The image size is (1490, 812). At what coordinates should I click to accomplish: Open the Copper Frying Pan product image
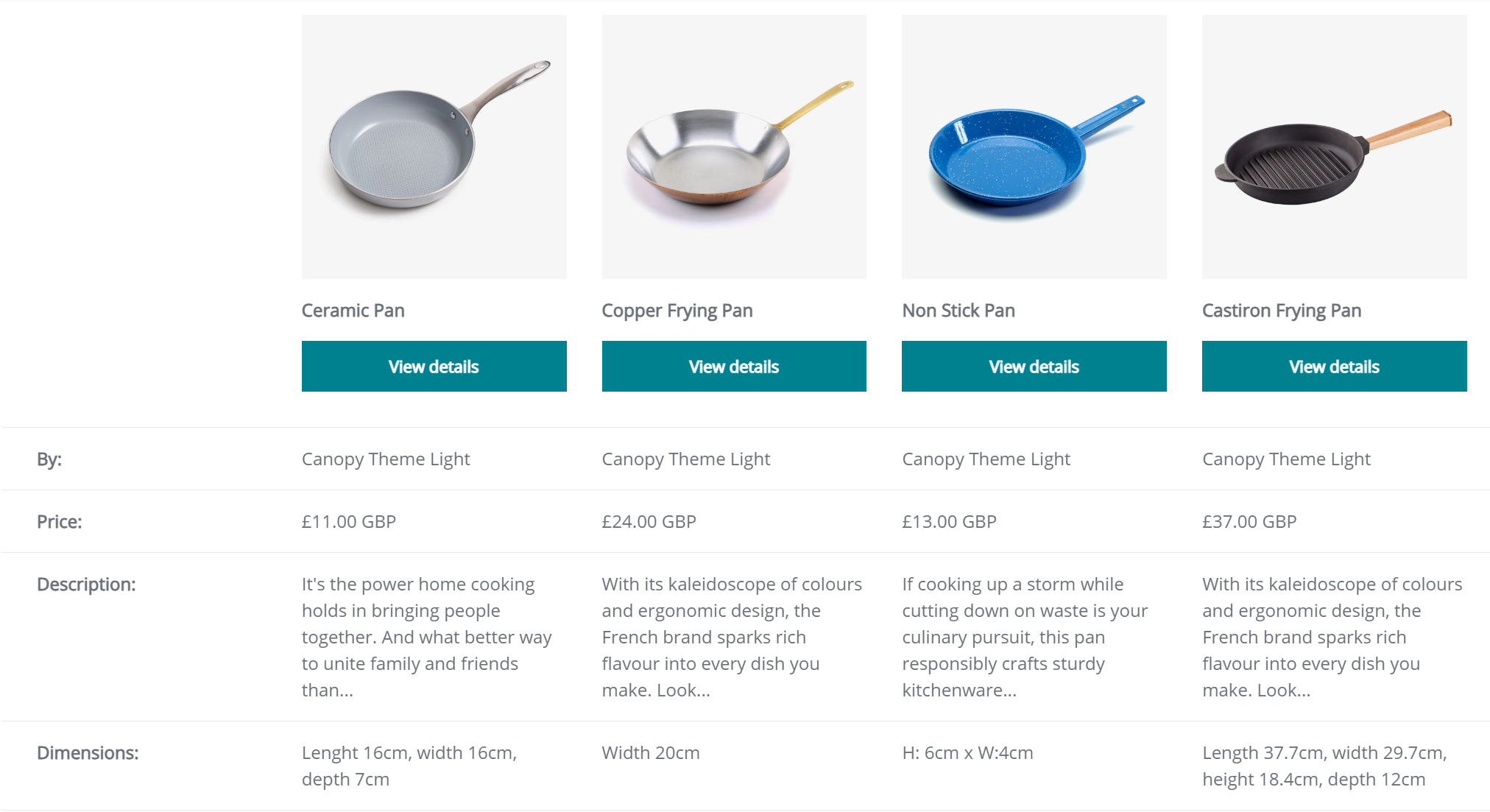click(734, 146)
